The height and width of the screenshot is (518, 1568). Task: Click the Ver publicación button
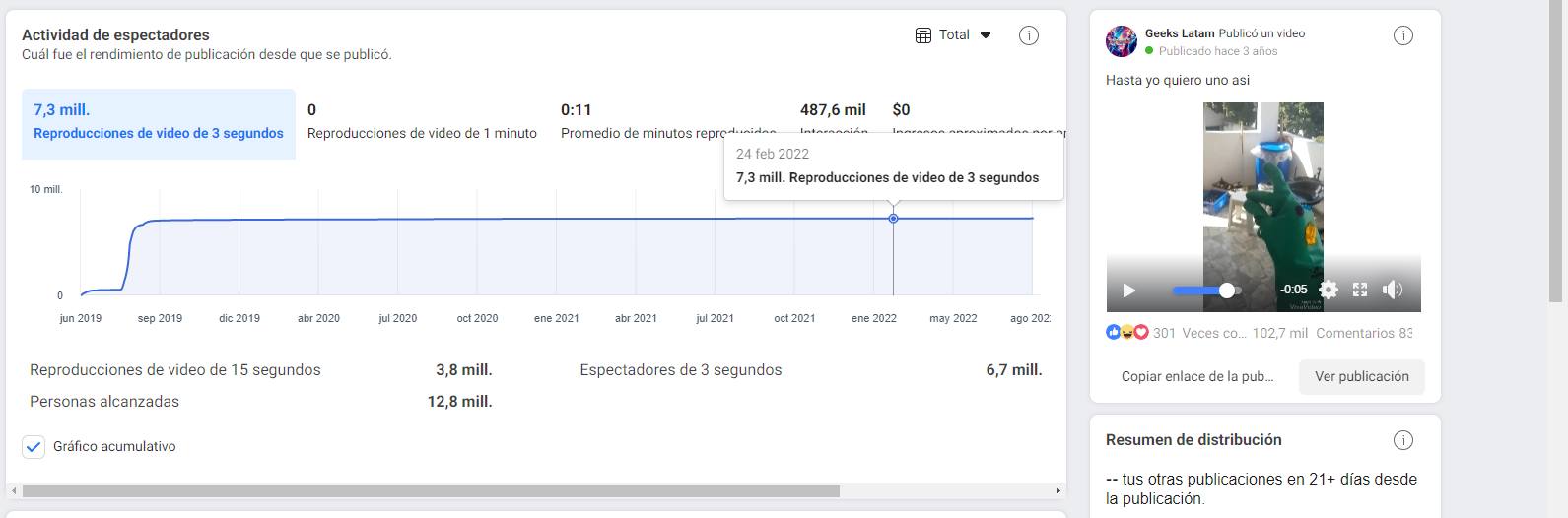(x=1362, y=376)
